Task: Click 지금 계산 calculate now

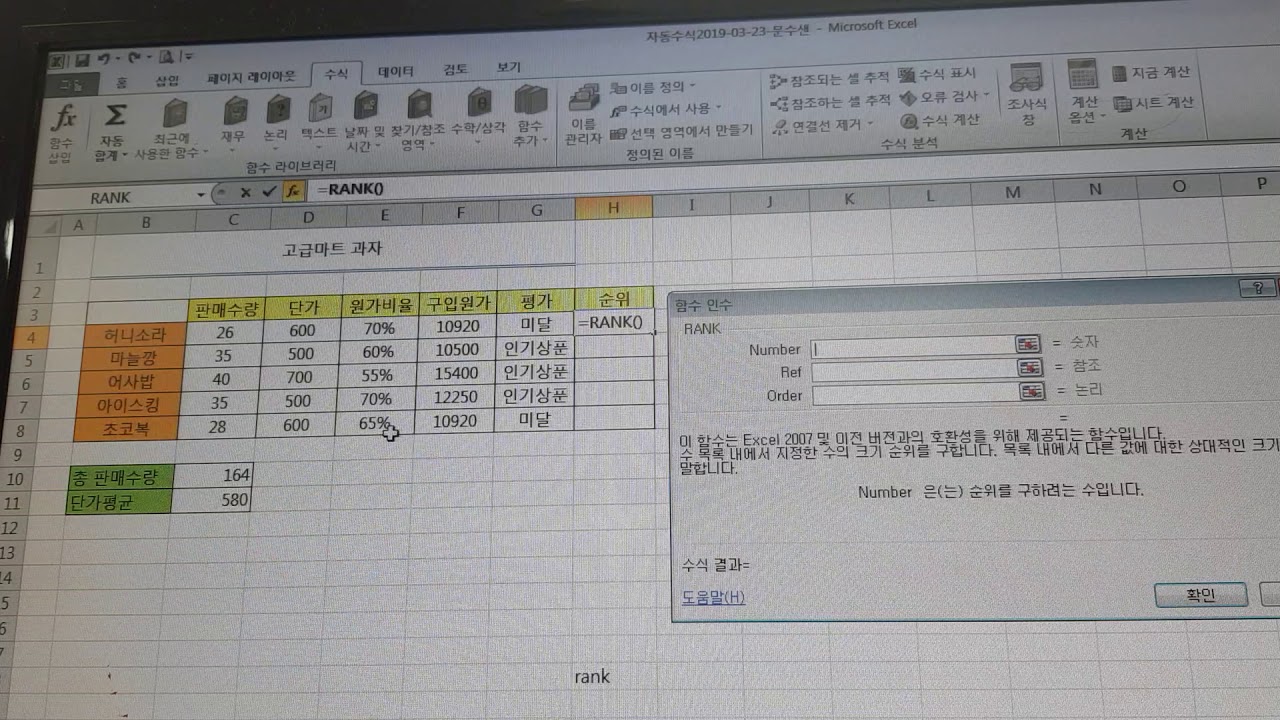Action: coord(1151,73)
